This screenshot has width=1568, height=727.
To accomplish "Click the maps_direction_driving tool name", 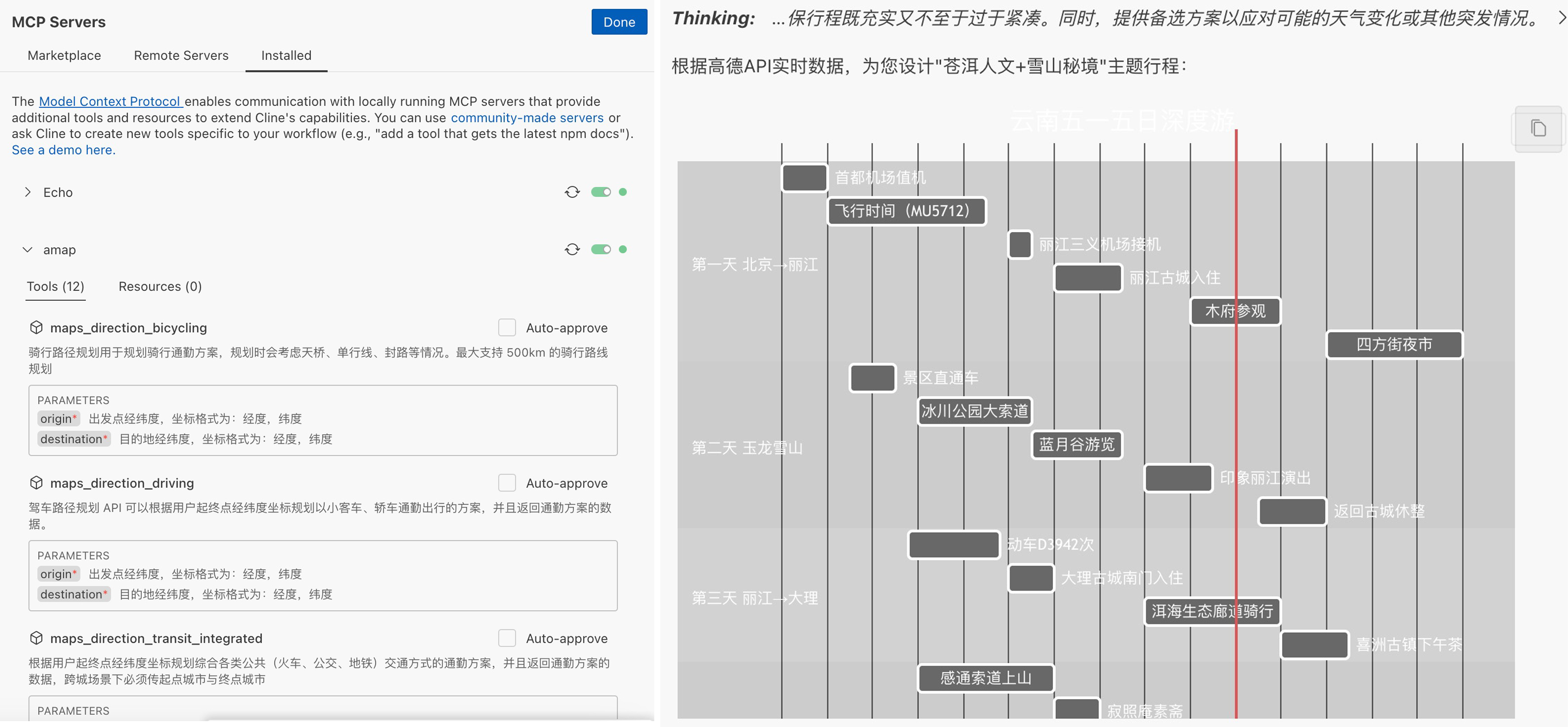I will [122, 483].
